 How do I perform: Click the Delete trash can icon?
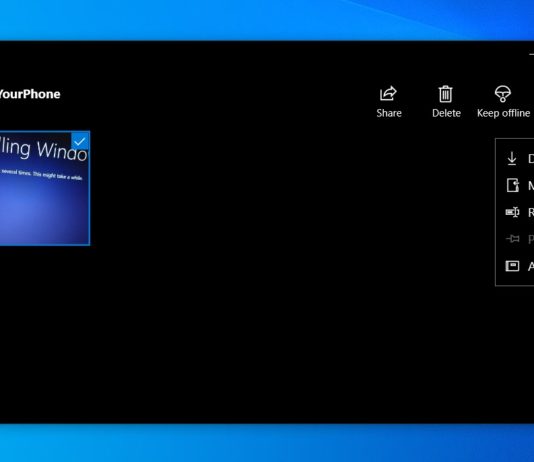pos(445,94)
